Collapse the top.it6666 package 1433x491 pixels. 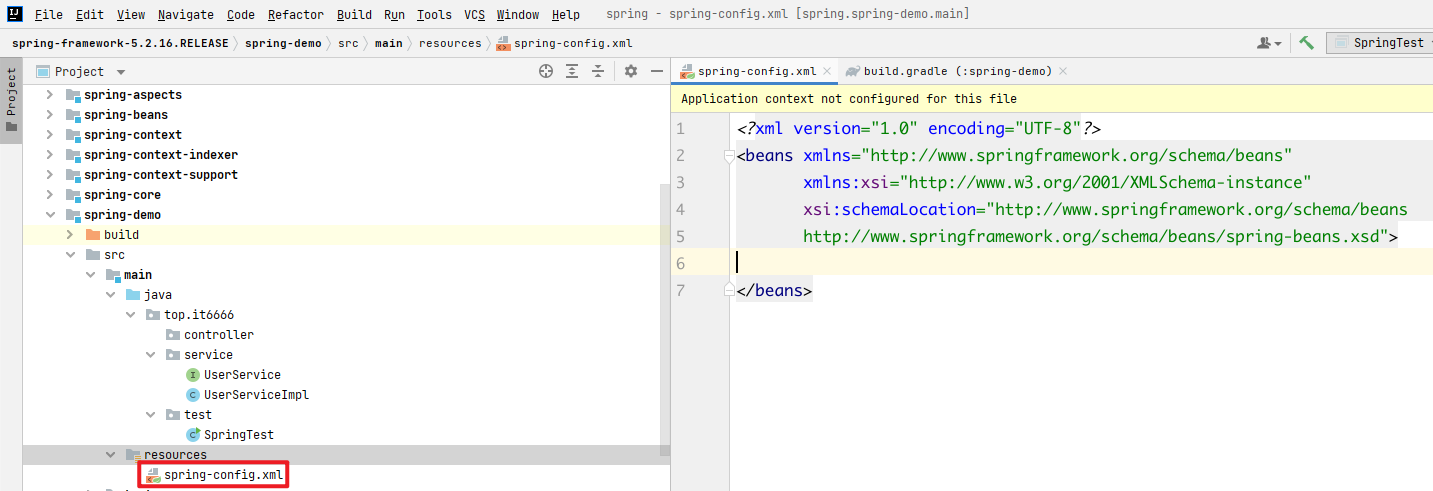point(130,315)
